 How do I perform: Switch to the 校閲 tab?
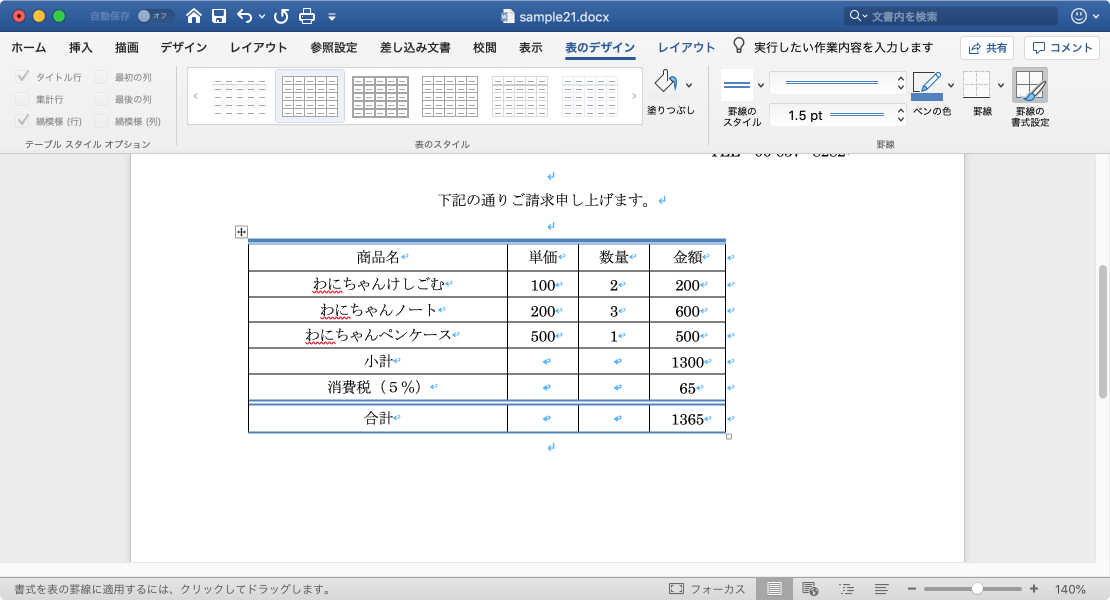[485, 47]
